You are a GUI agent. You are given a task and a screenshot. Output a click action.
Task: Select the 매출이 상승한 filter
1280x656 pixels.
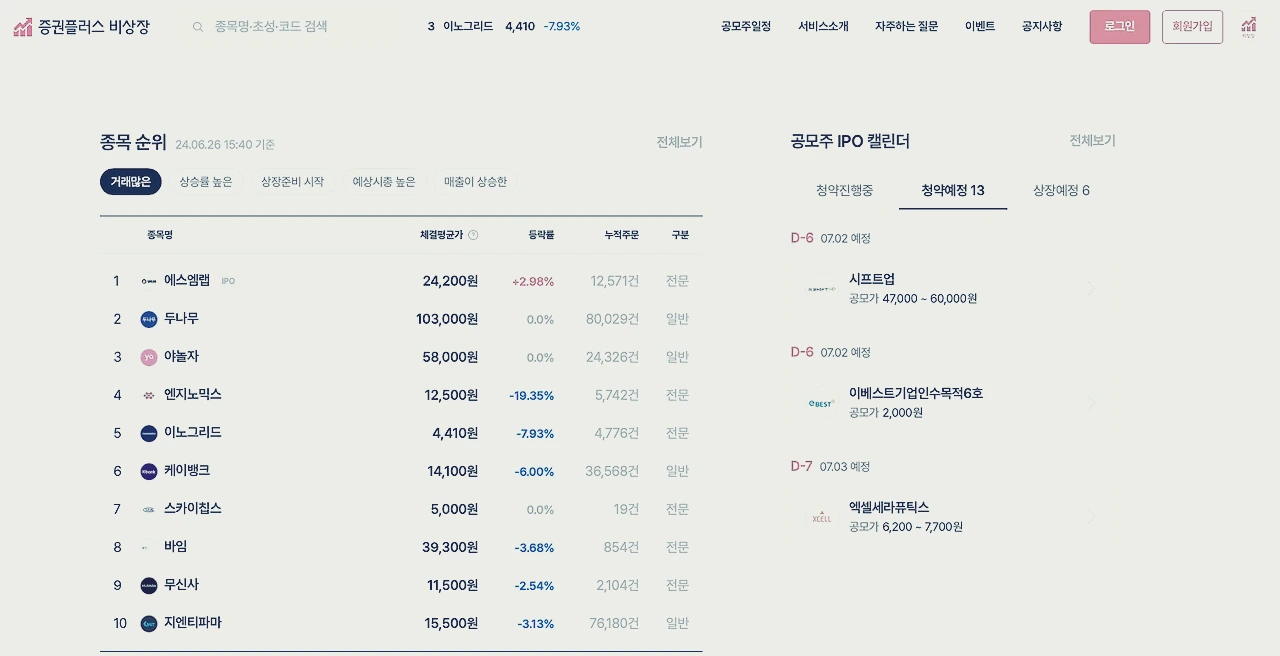click(476, 182)
